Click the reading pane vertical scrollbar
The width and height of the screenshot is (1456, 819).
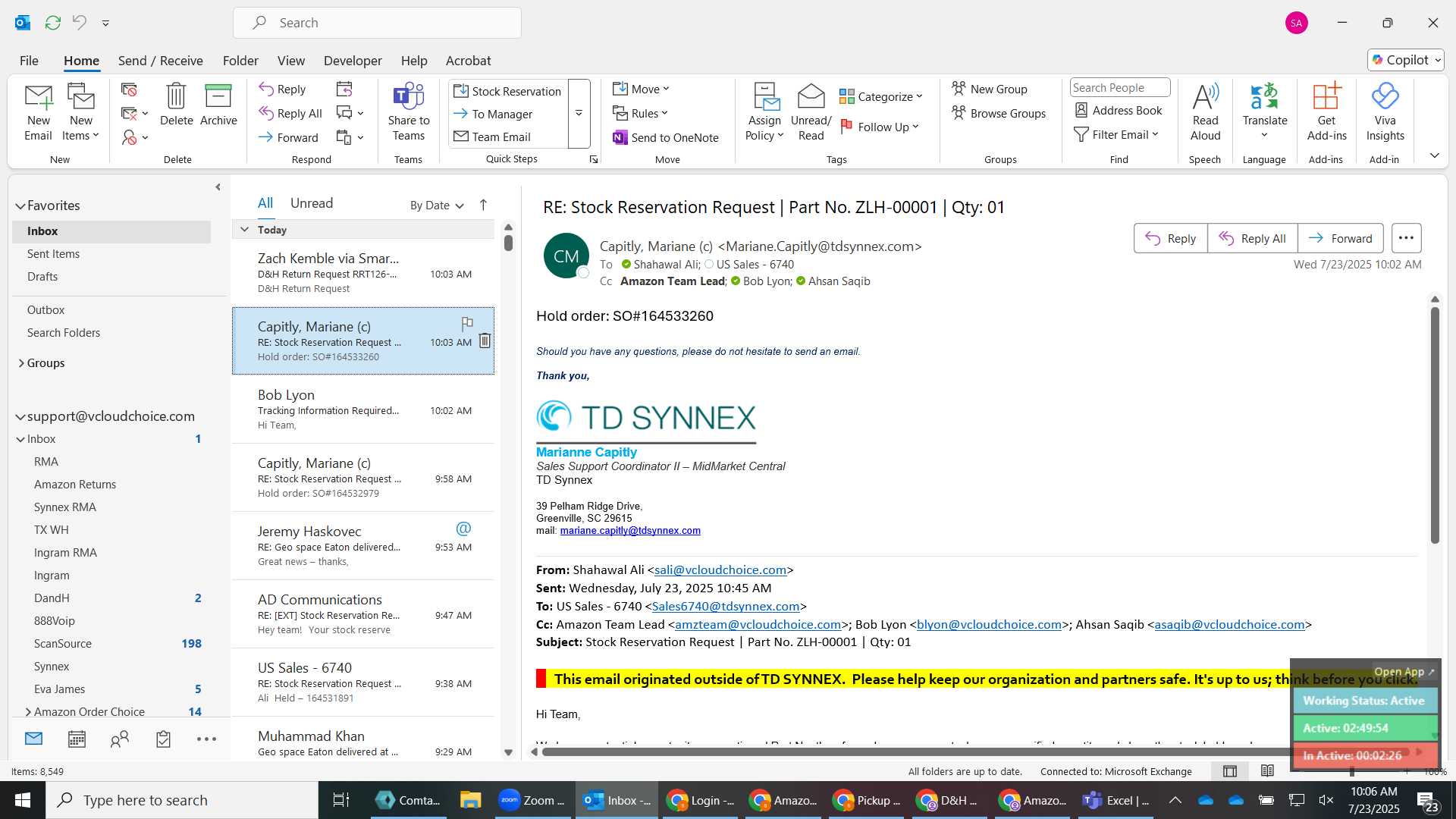click(1434, 425)
